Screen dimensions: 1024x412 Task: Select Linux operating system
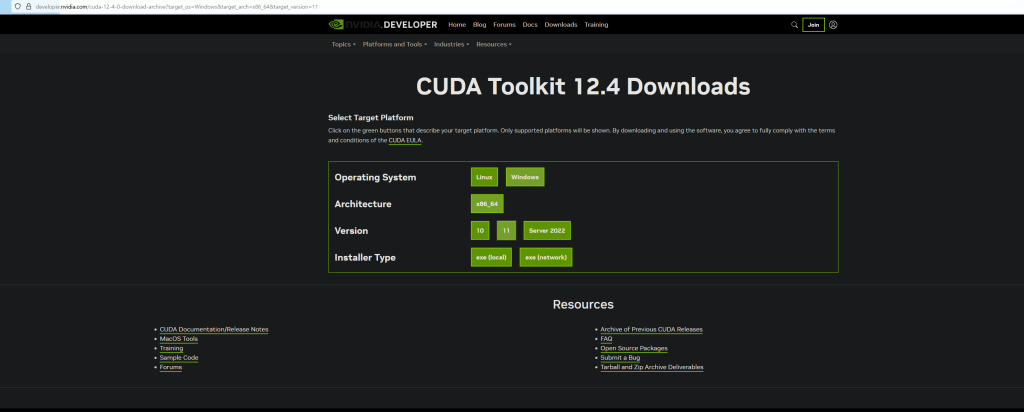484,177
